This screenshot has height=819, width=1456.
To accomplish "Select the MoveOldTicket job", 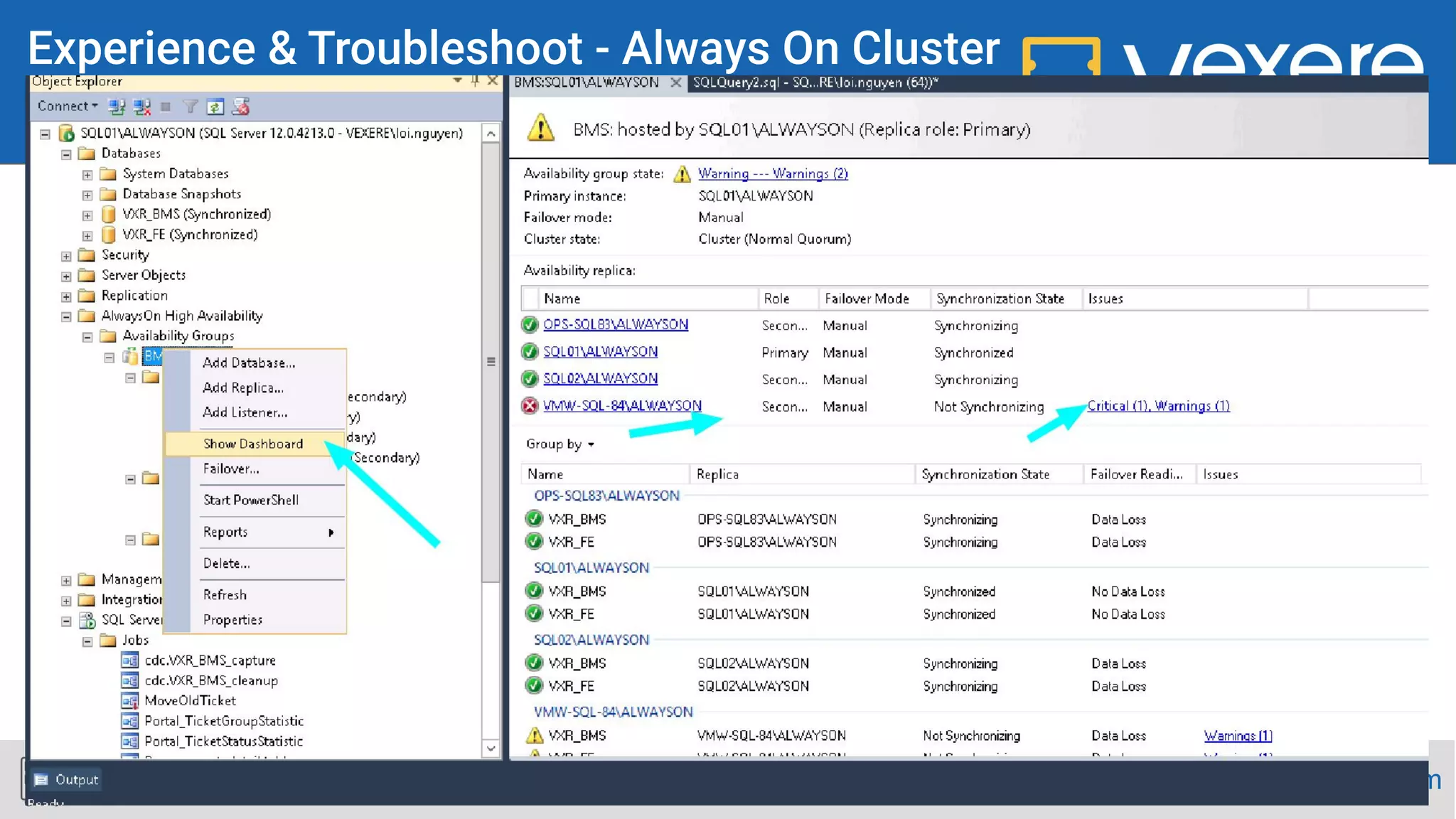I will [x=190, y=701].
